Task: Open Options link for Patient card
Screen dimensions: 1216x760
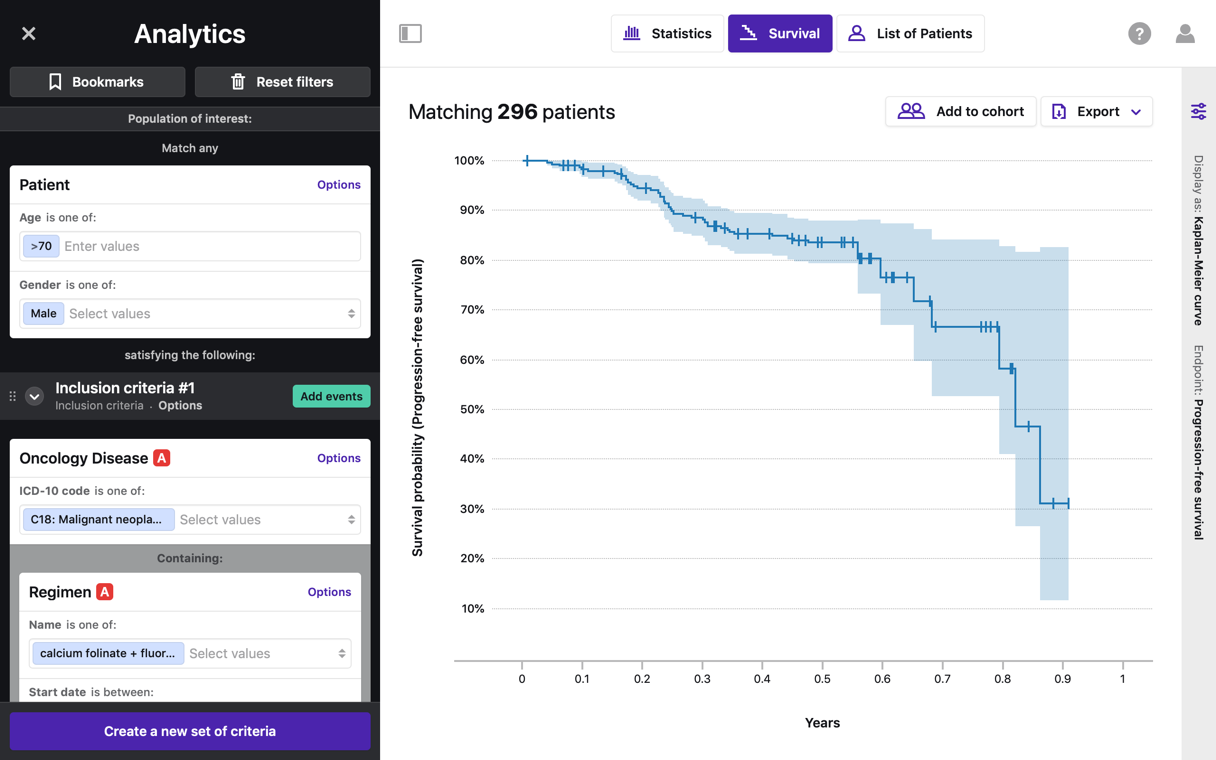Action: (338, 185)
